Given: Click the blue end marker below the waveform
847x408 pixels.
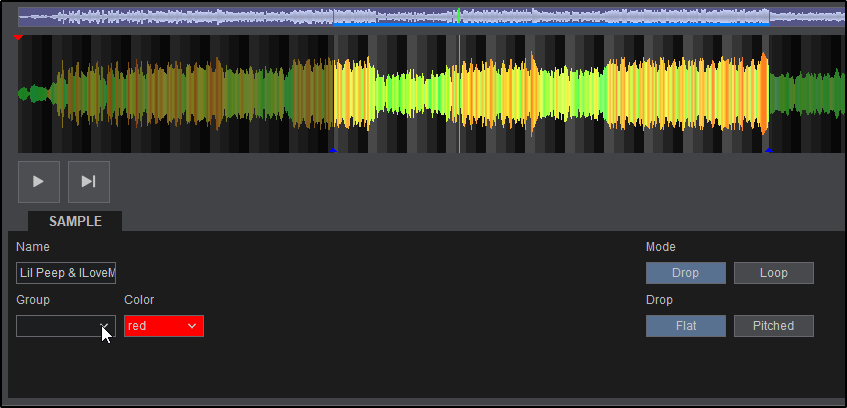Looking at the screenshot, I should 767,150.
